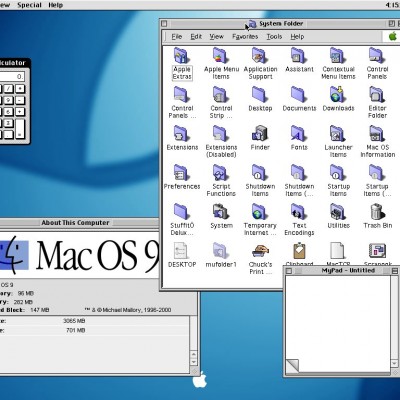
Task: Select the Scrapbook file icon
Action: click(377, 250)
